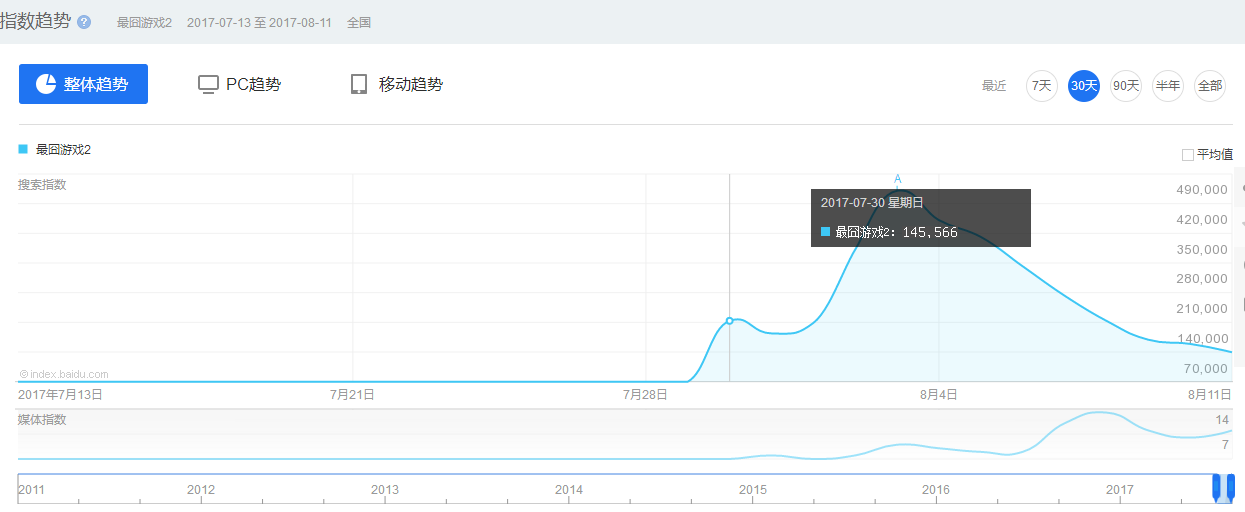Choose the 30天 time range
The image size is (1245, 512).
(1084, 86)
